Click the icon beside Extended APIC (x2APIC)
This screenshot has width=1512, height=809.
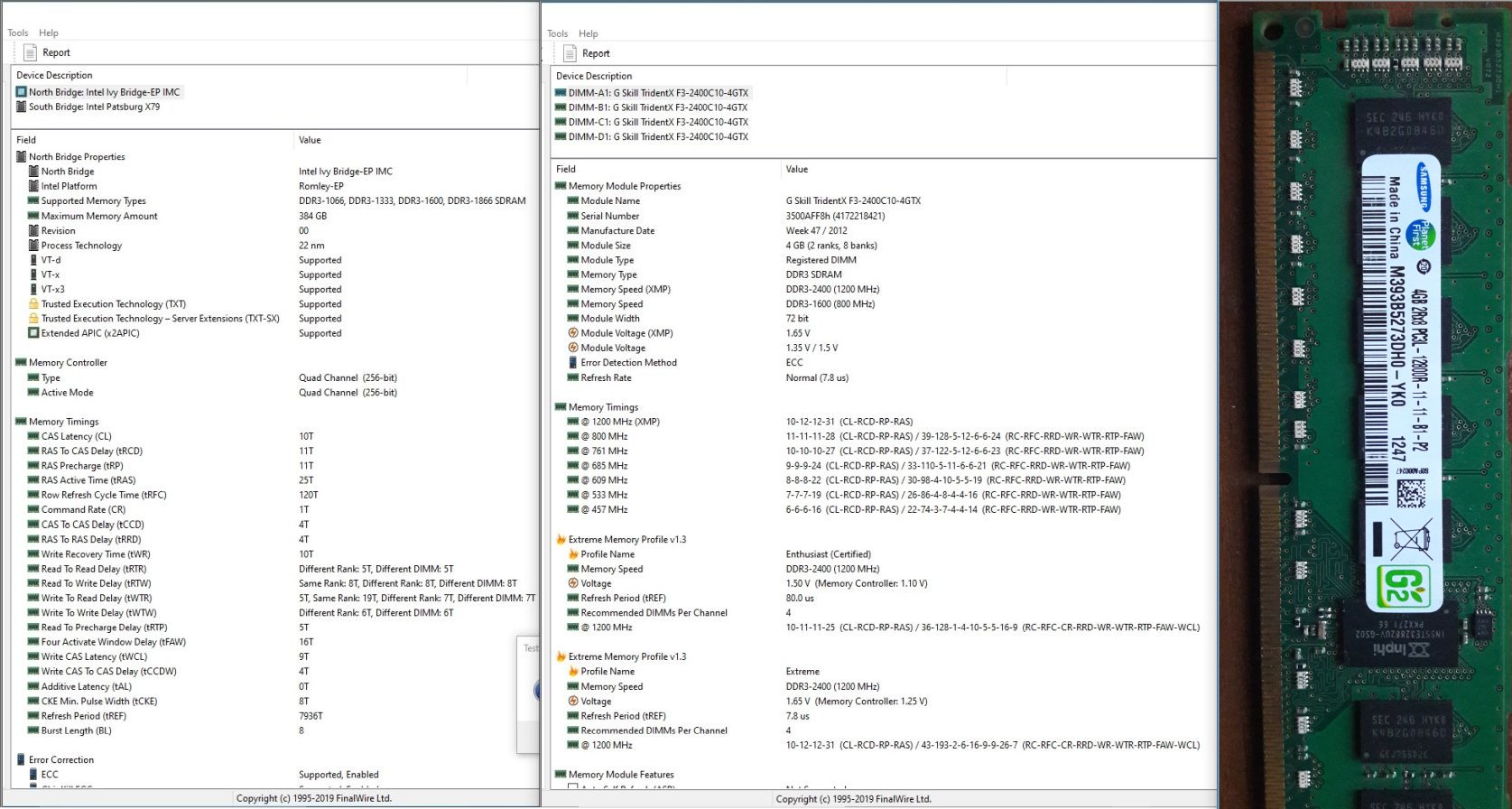[33, 333]
